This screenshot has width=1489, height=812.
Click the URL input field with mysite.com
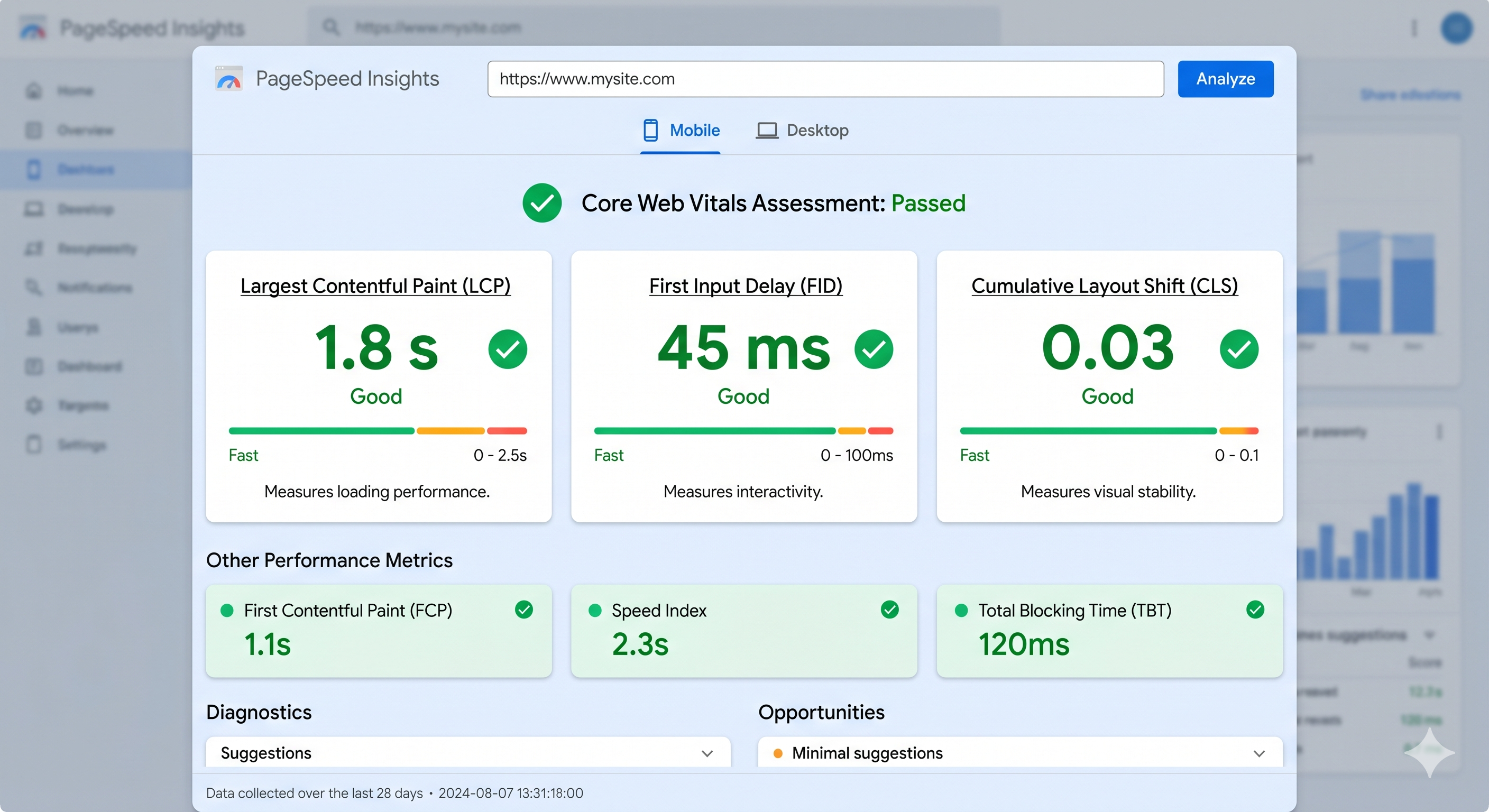pos(825,79)
